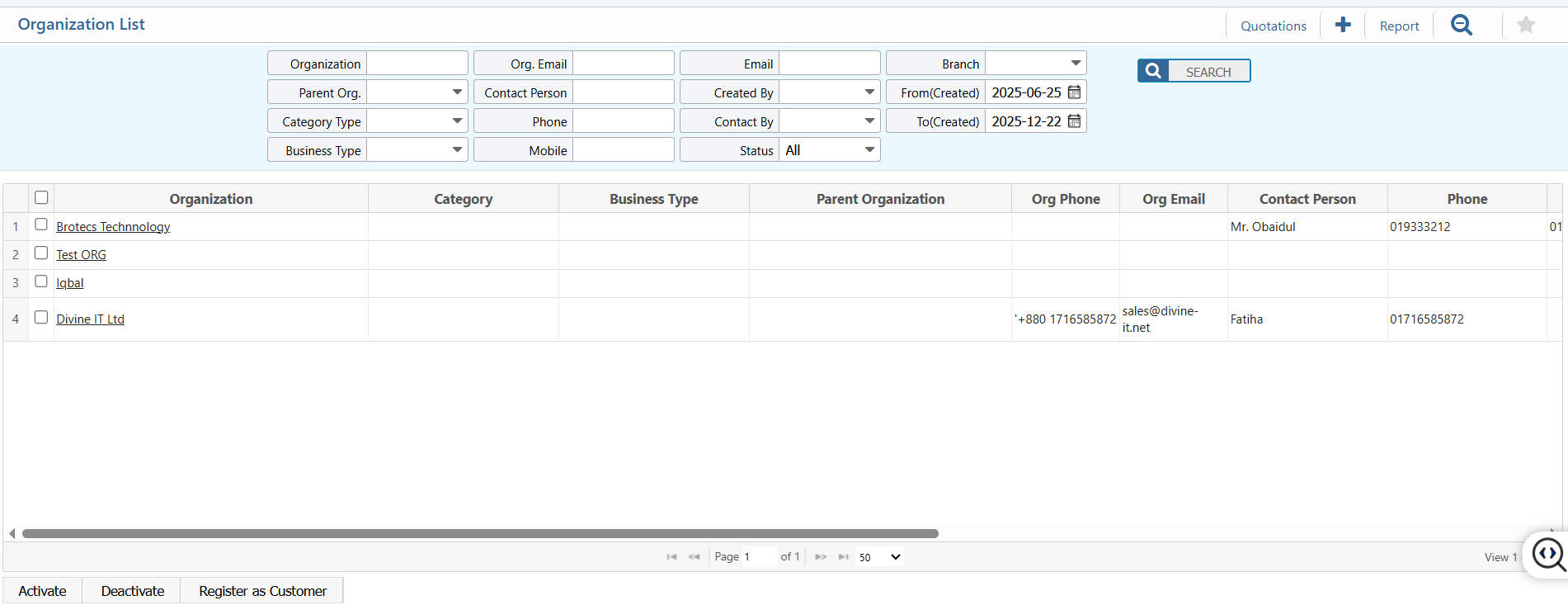Go to next page pager icon

(x=821, y=557)
